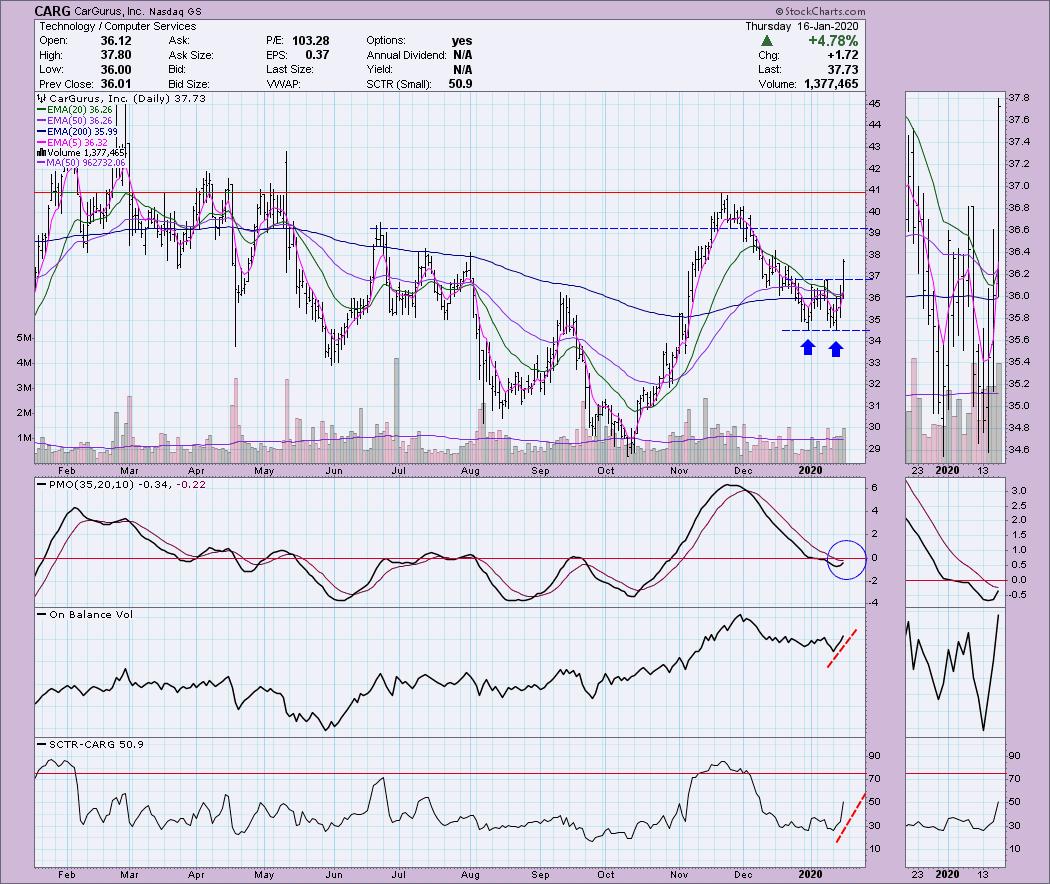Click the MA(50) 962732.06 volume legend entry

(80, 163)
